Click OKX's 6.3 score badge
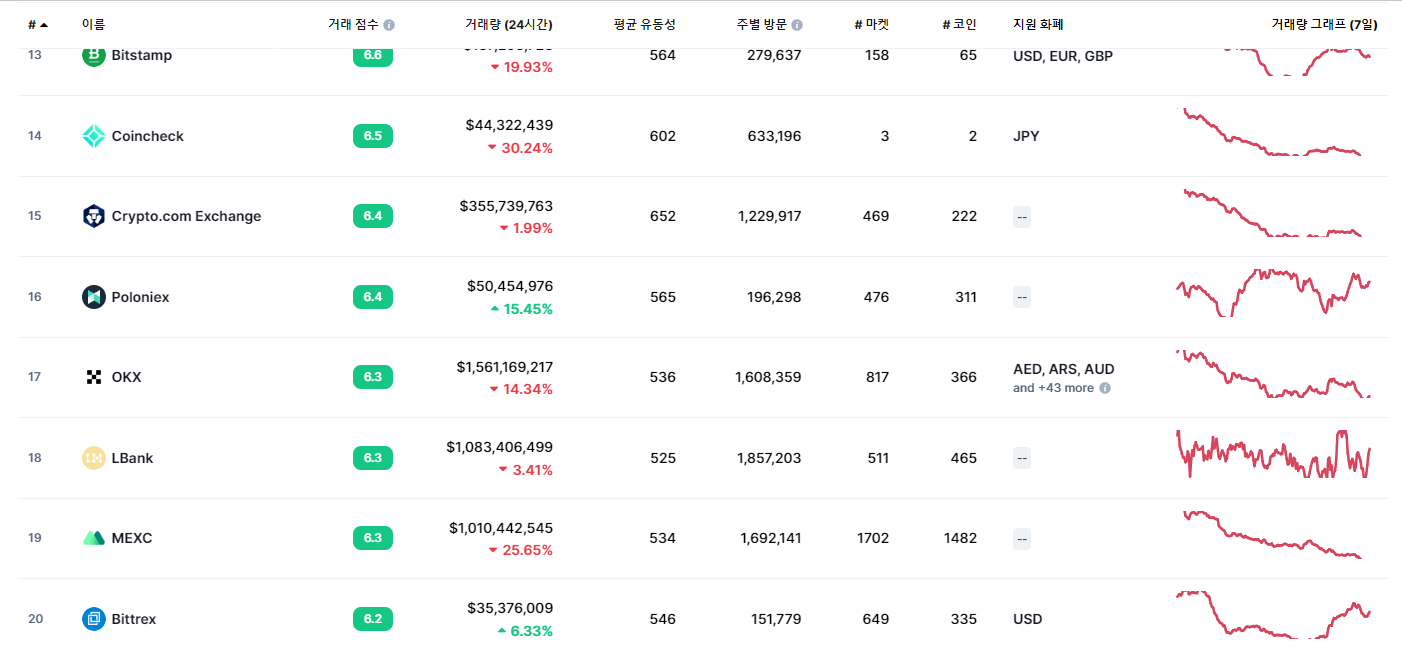1402x658 pixels. point(373,377)
